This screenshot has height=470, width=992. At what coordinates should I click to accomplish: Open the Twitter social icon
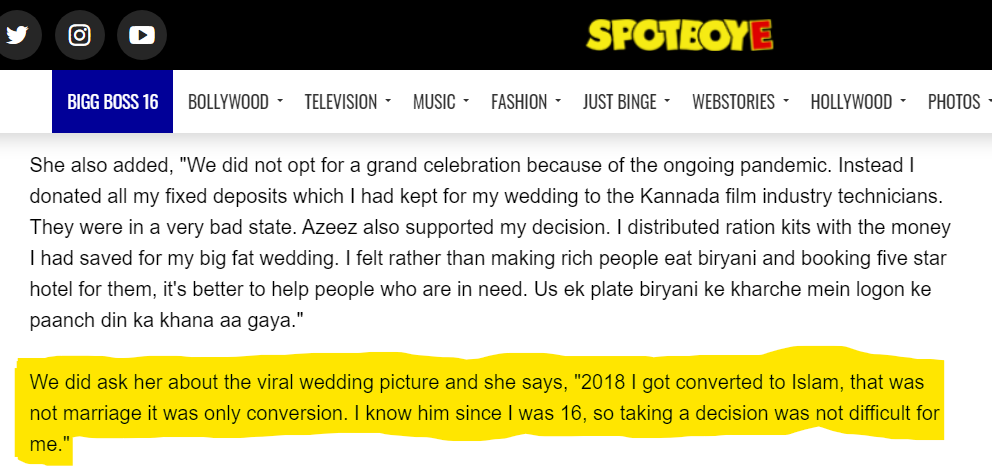[16, 35]
